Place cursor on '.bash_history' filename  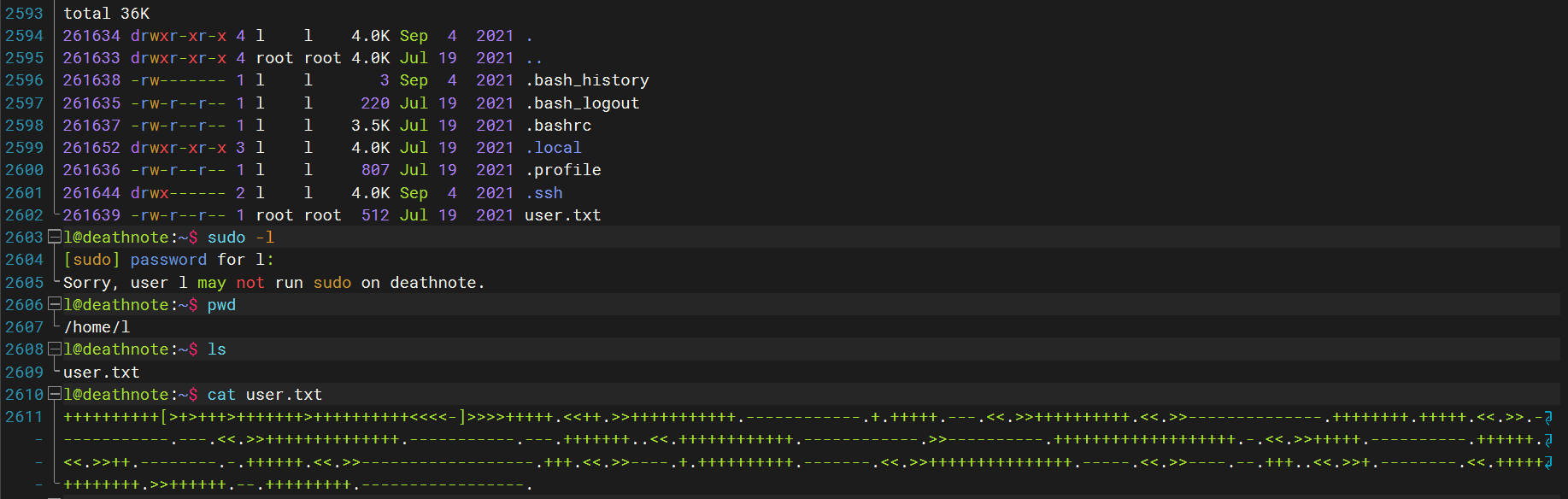(587, 80)
